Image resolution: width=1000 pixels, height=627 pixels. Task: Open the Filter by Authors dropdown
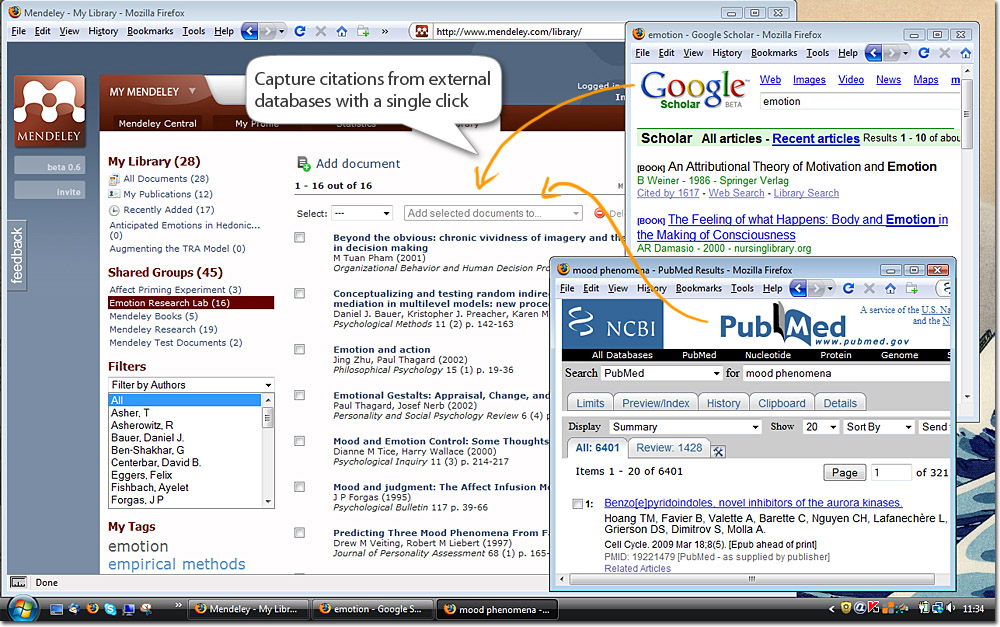pos(191,385)
